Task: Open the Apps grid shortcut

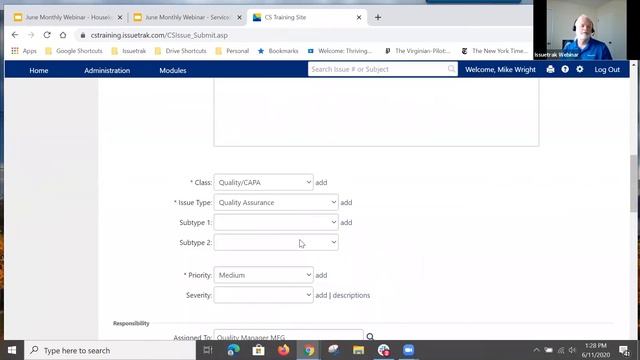Action: coord(24,51)
